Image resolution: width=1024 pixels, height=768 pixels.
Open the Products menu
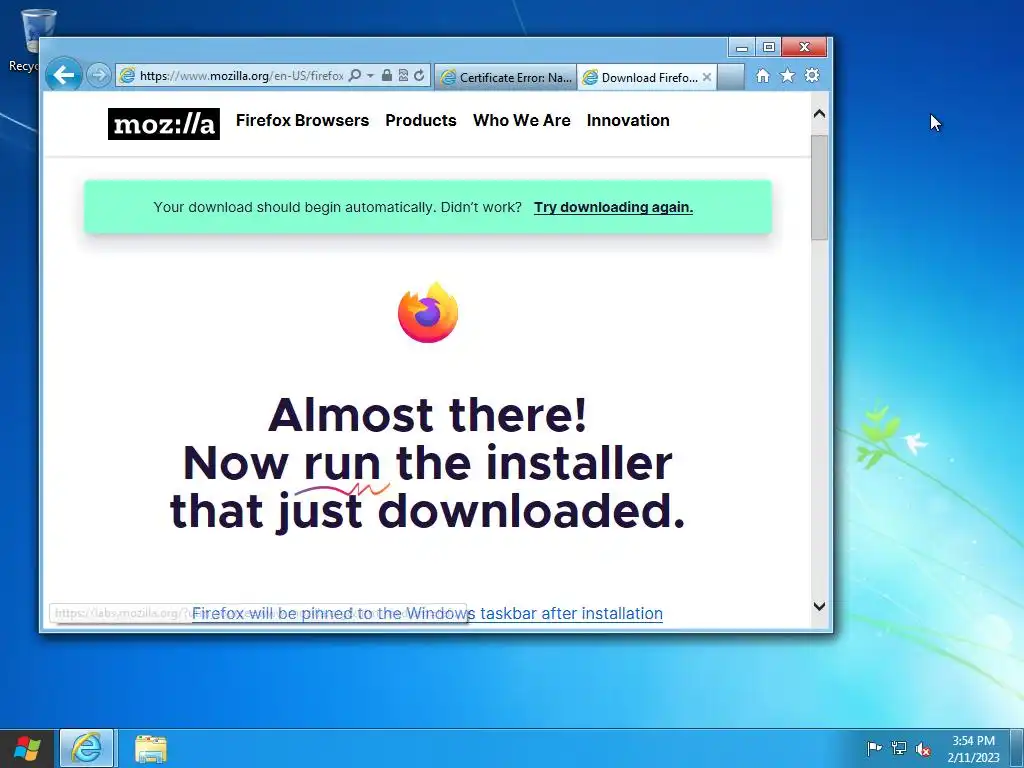click(x=421, y=120)
